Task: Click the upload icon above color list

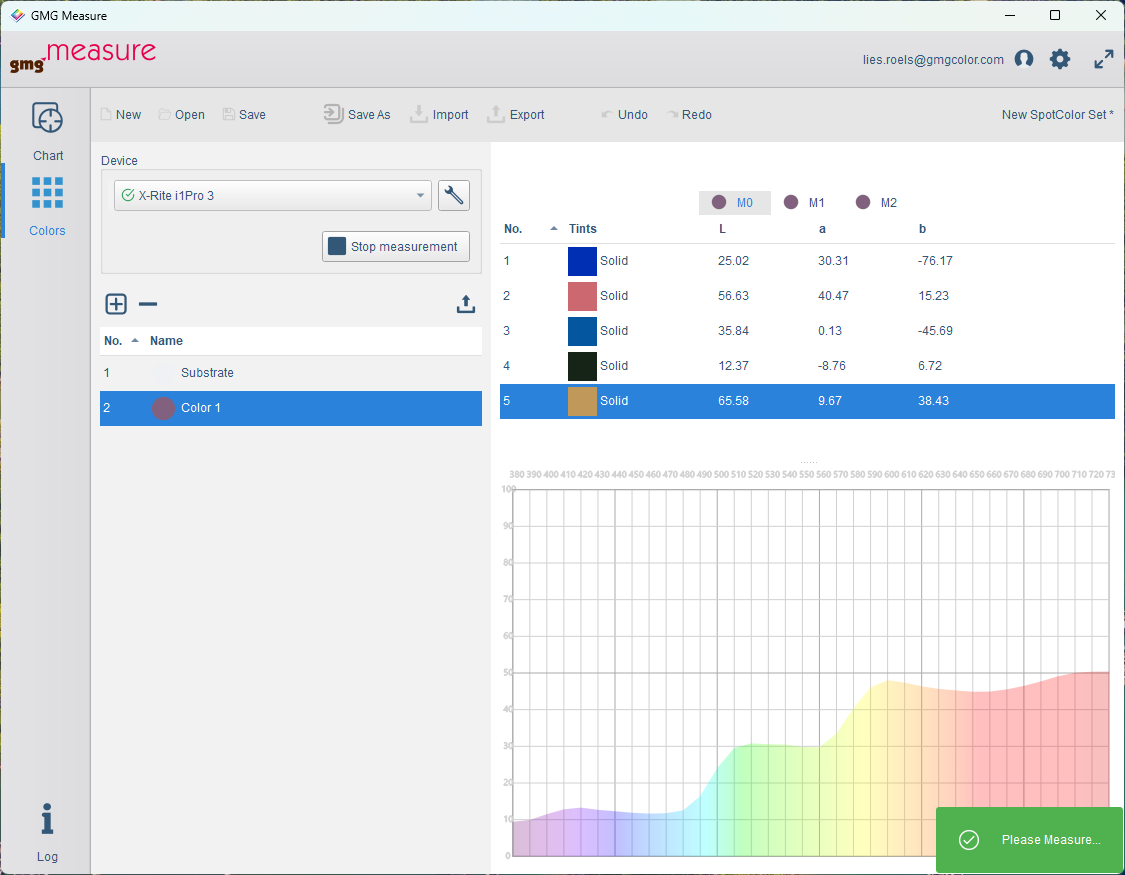Action: coord(466,304)
